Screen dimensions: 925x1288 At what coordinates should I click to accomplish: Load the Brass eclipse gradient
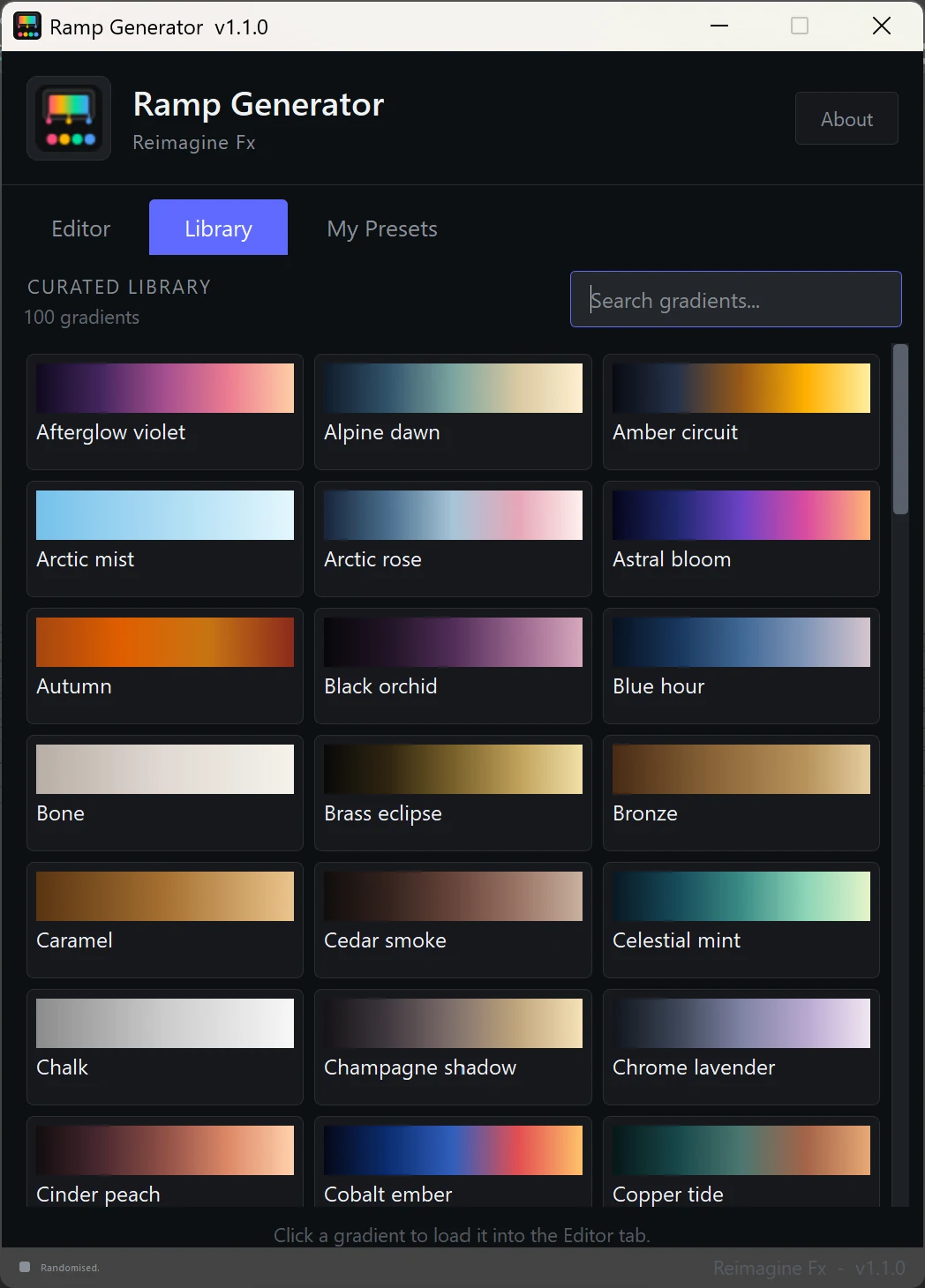pos(453,792)
